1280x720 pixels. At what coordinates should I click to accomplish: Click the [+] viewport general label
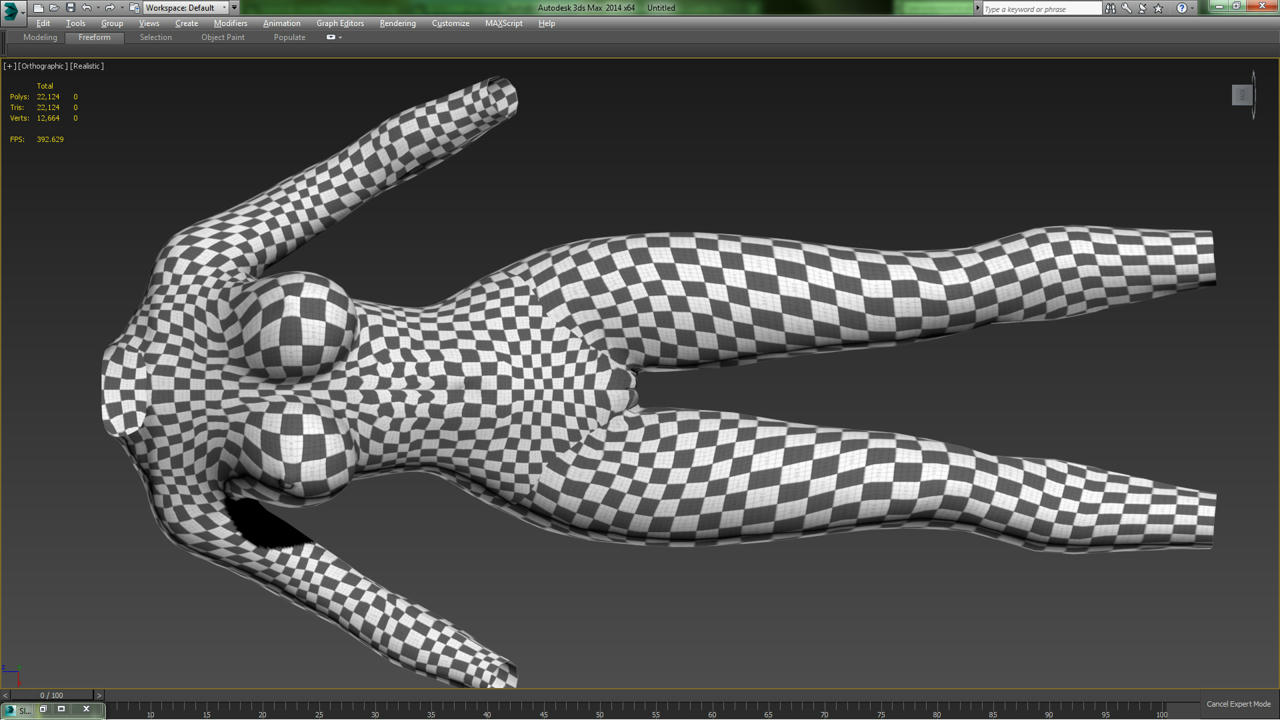[10, 66]
